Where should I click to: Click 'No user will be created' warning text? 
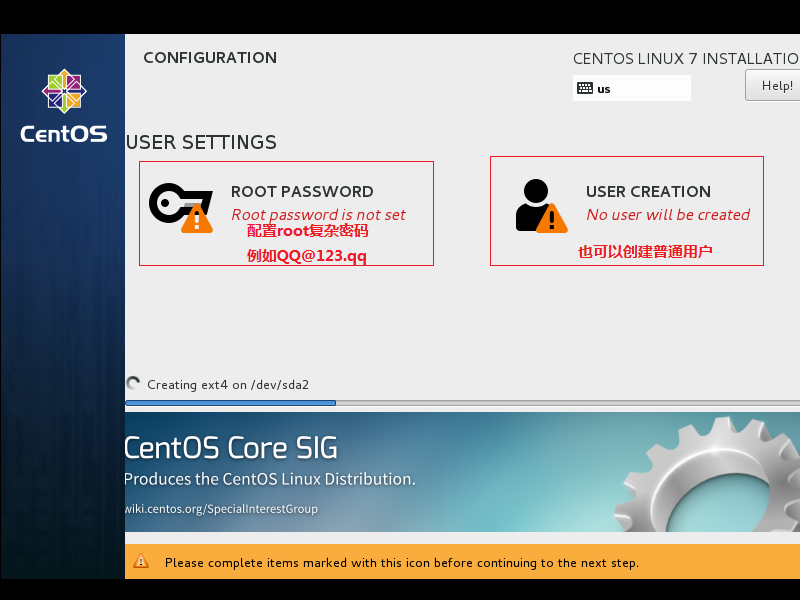[x=668, y=214]
